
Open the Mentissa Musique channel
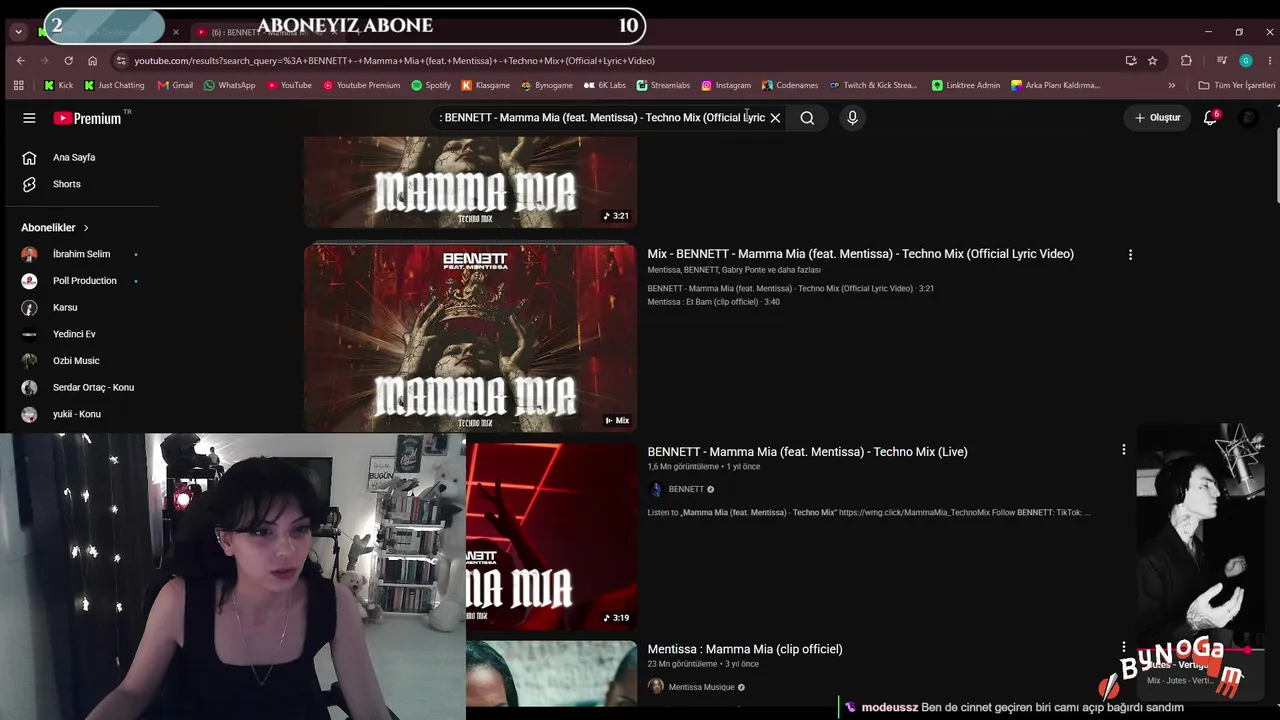[x=701, y=687]
